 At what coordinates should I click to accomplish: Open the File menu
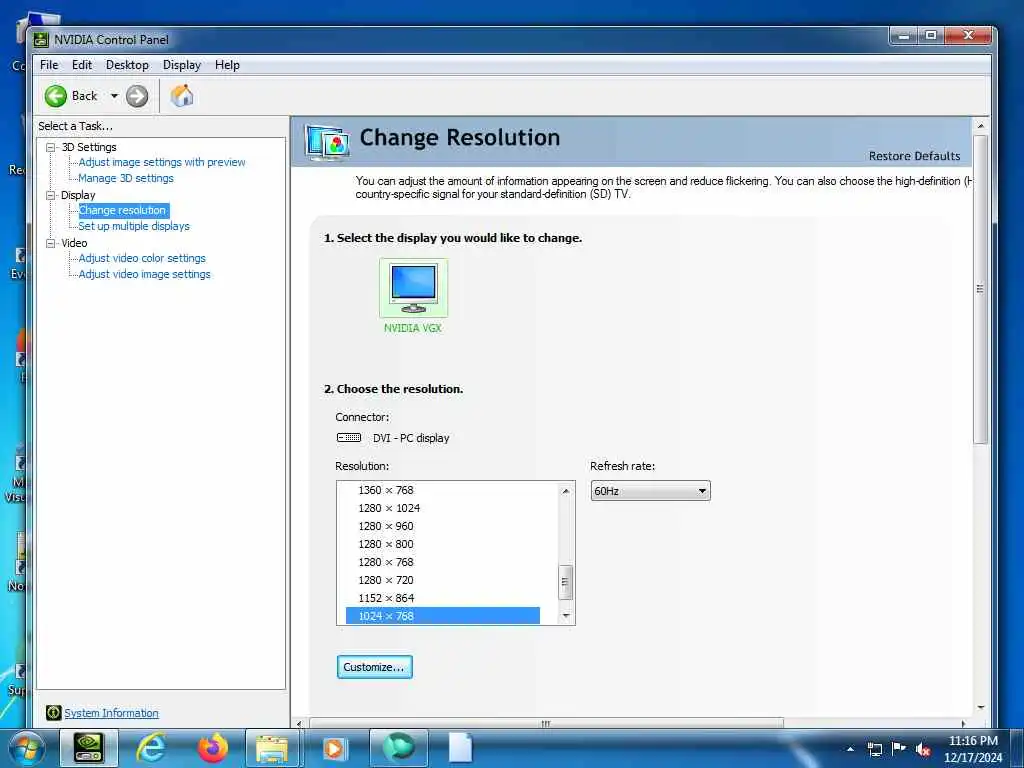(49, 65)
